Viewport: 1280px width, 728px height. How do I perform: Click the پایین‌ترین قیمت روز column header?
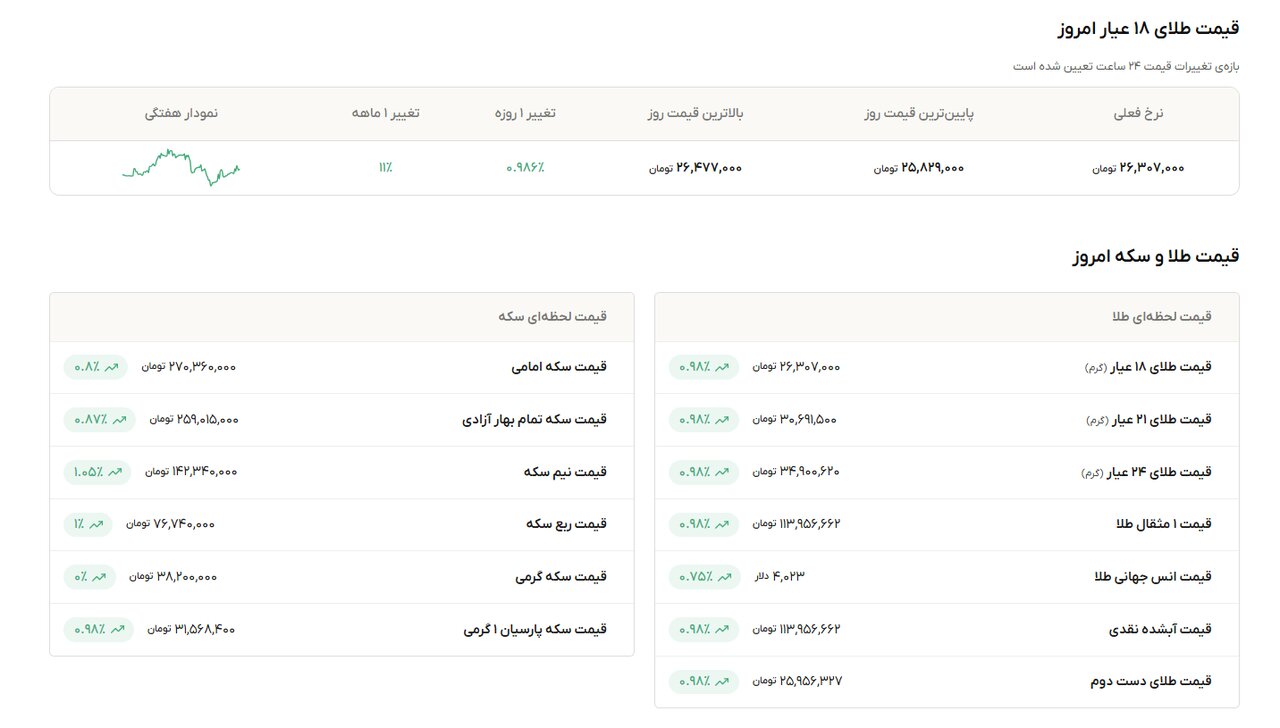(919, 113)
